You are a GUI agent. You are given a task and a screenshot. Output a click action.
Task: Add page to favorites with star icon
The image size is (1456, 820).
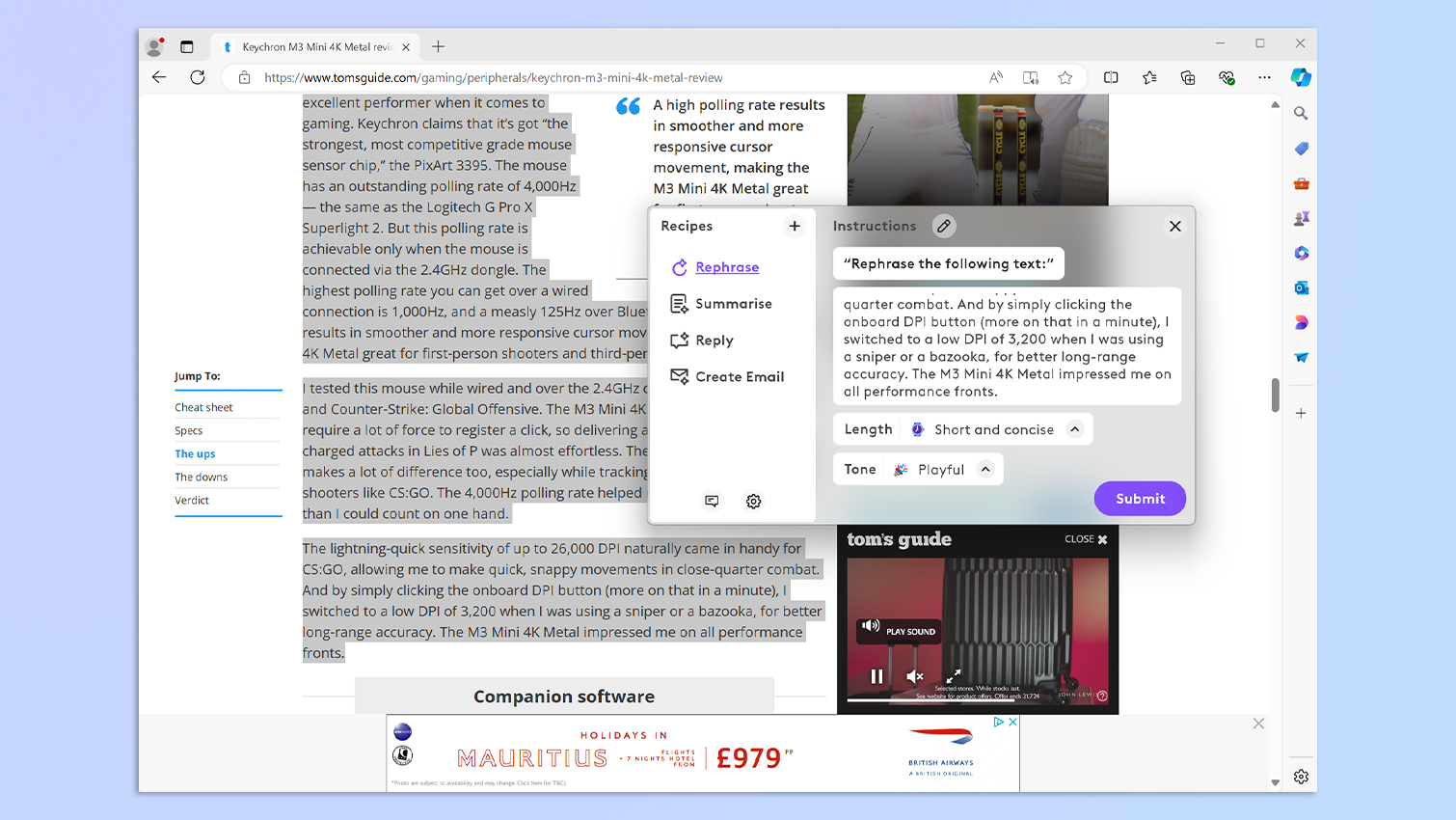coord(1065,78)
